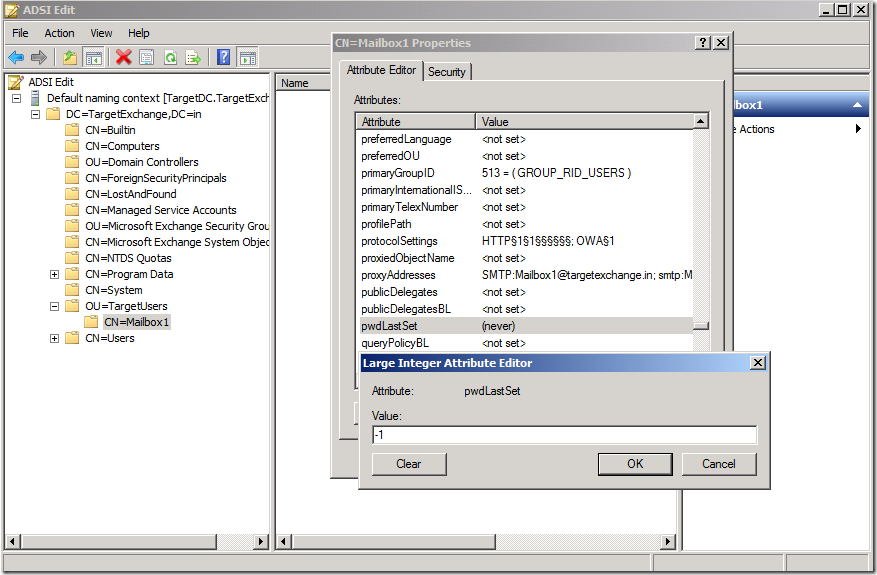
Task: Select CN=ForeignSecurityPrincipals in the tree
Action: [x=155, y=178]
